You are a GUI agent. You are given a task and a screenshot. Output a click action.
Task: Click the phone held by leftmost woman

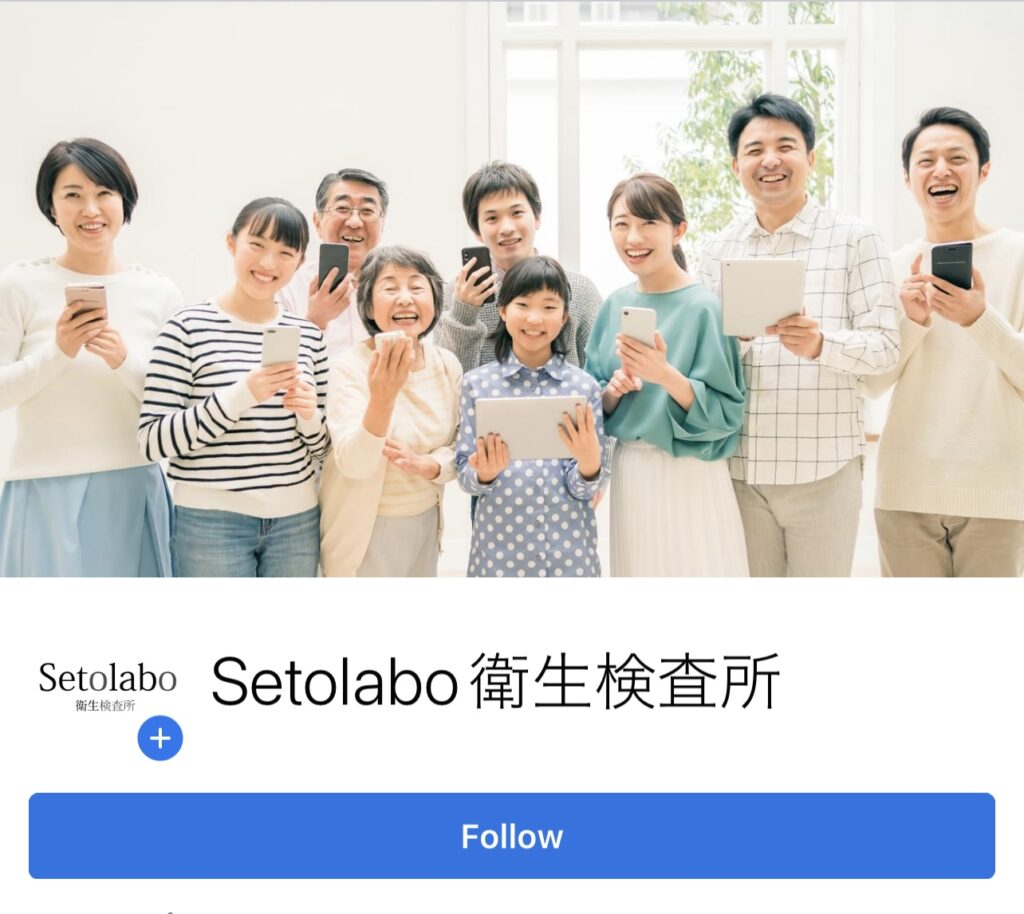click(86, 300)
